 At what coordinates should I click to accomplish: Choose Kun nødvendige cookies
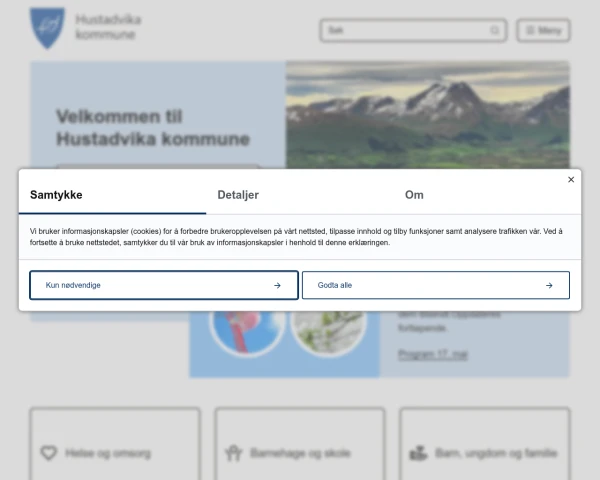click(164, 285)
